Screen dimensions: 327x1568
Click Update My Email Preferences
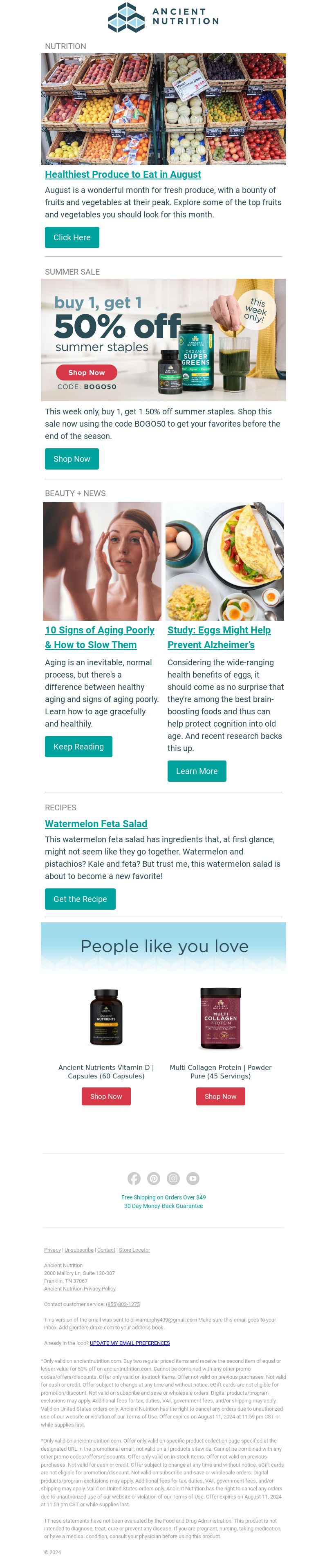(130, 1343)
